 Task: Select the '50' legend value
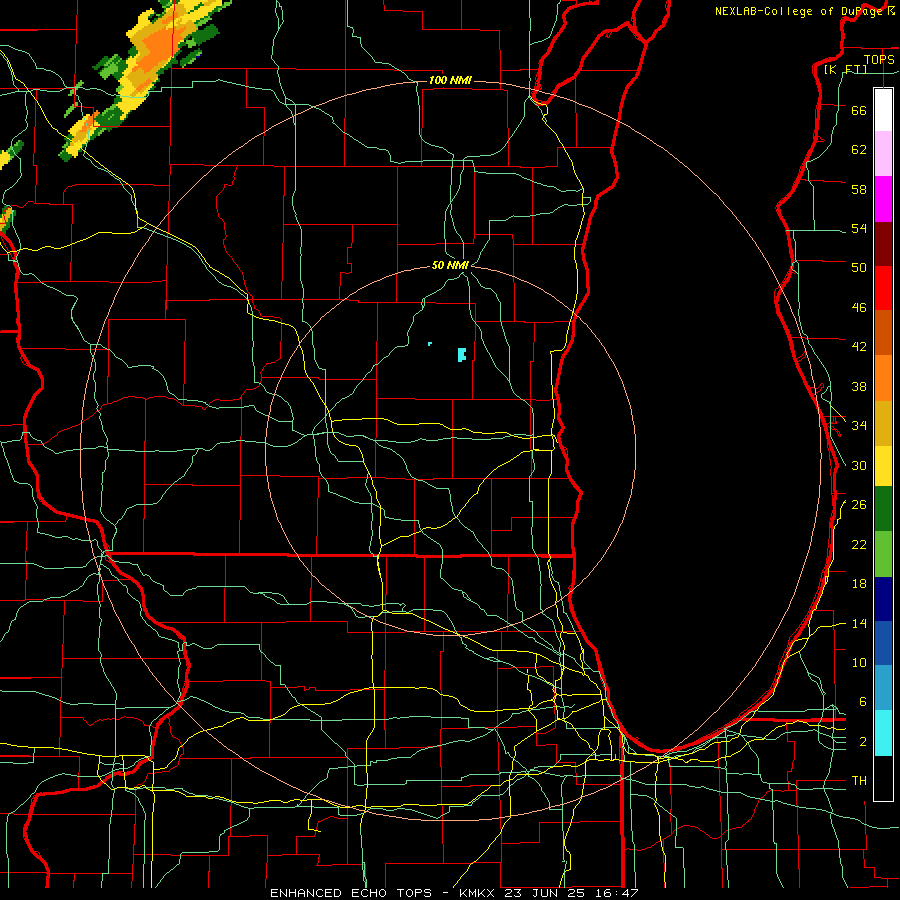point(859,267)
